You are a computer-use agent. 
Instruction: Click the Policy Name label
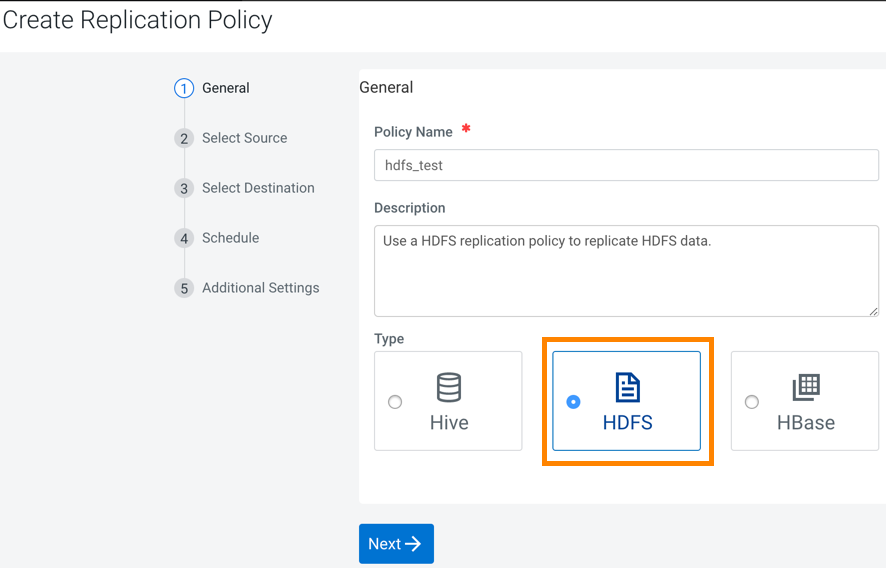click(x=413, y=132)
